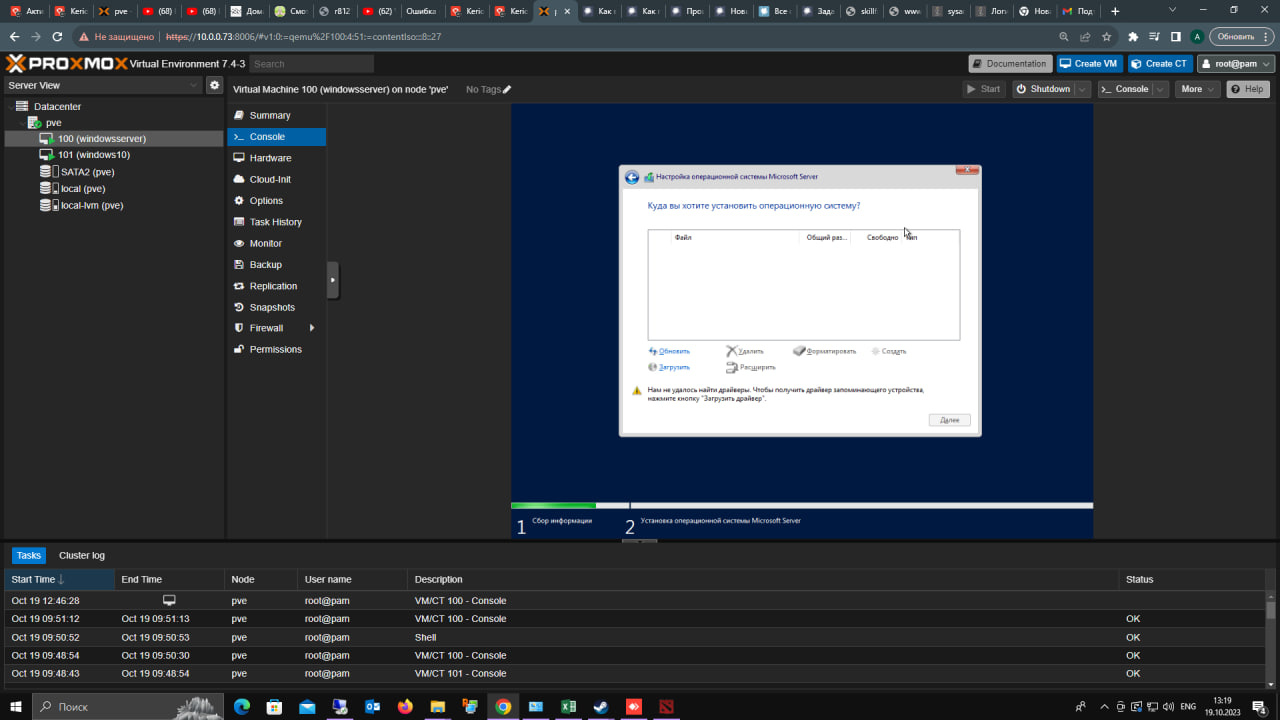Open Firefox from the taskbar
The width and height of the screenshot is (1280, 720).
tap(405, 707)
